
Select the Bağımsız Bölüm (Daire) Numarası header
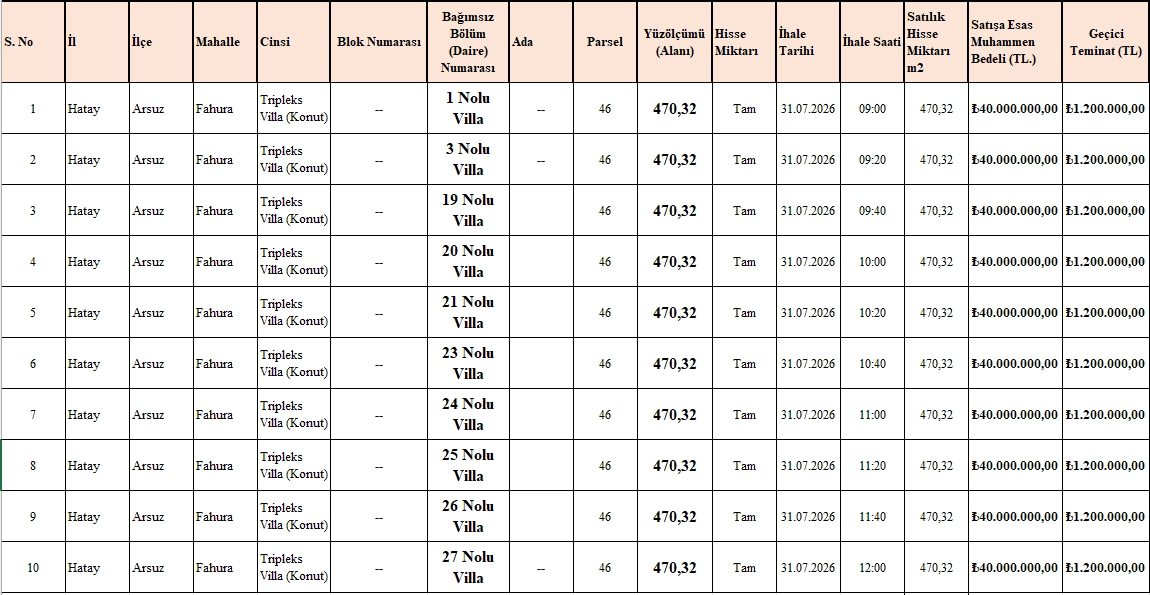pyautogui.click(x=467, y=42)
